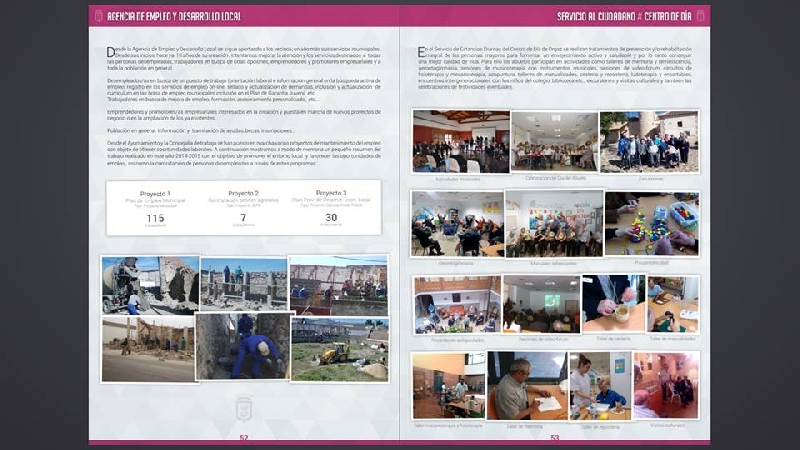The height and width of the screenshot is (450, 800).
Task: Select the Servicio al Ciudadano # Centro de Día heading
Action: tap(623, 16)
